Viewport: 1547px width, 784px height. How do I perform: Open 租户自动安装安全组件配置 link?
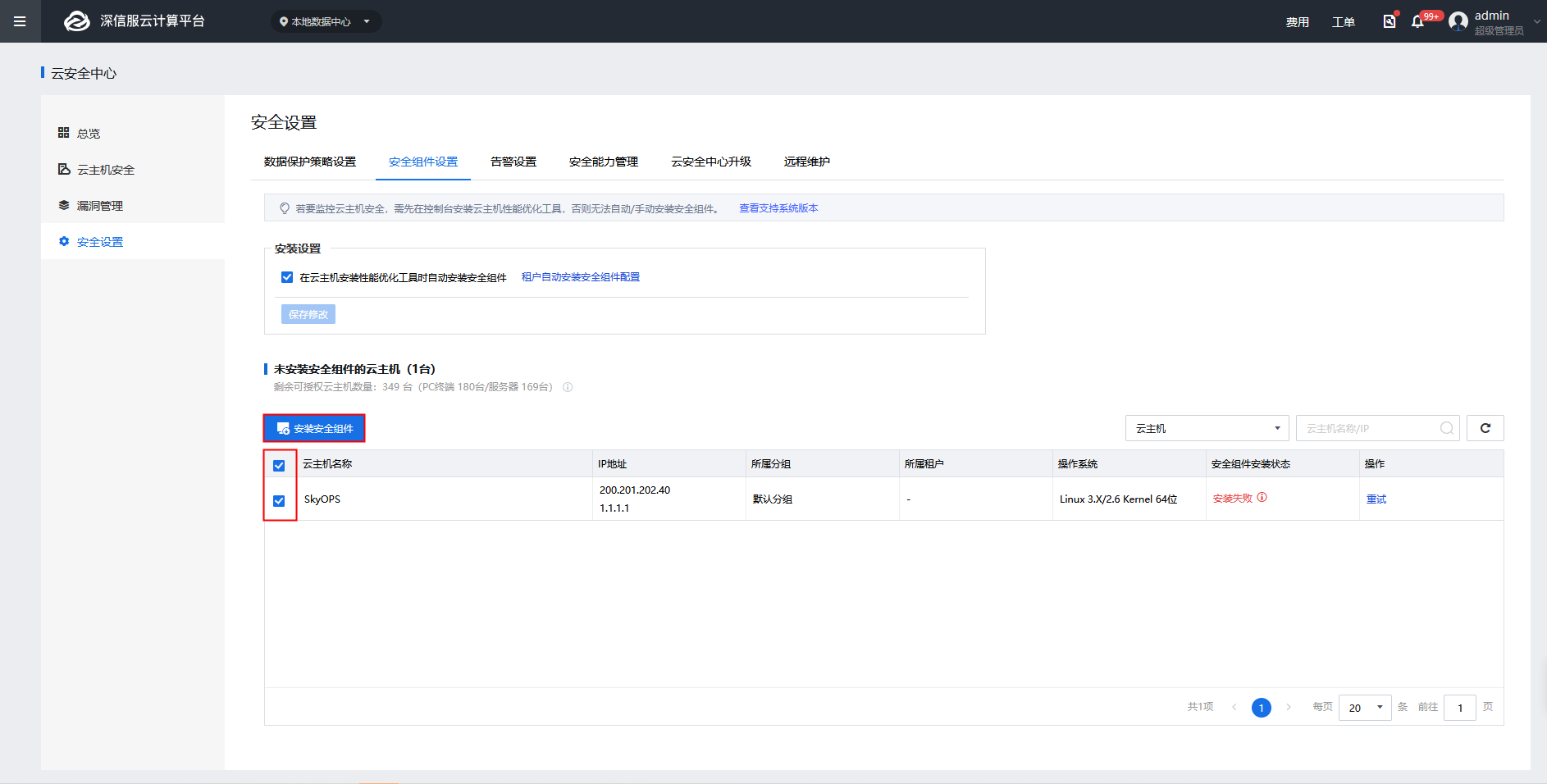pos(581,277)
